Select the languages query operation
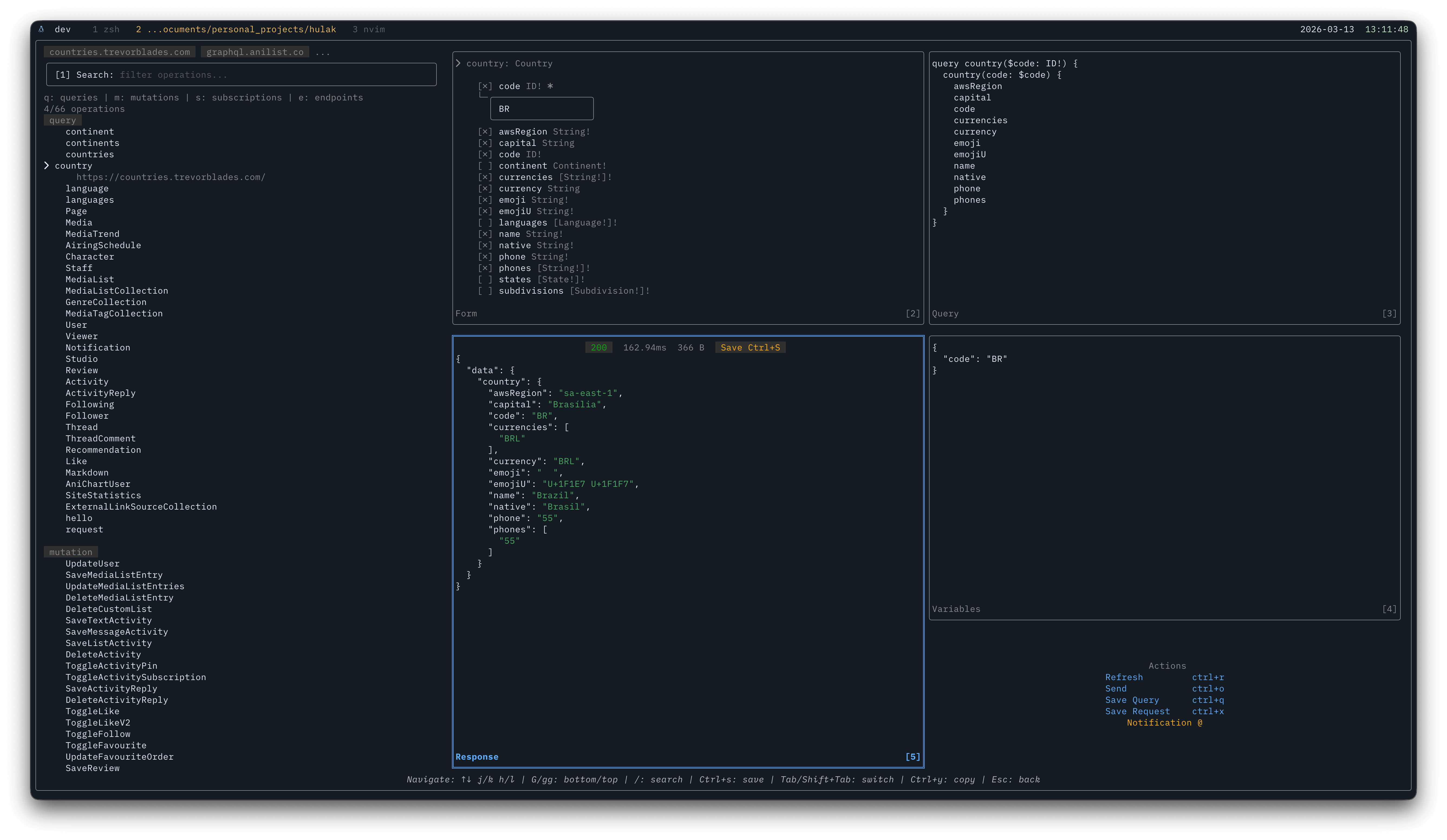 90,200
